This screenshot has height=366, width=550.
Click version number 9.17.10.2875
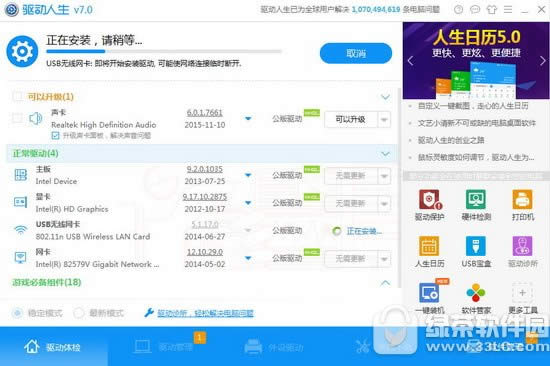coord(204,197)
